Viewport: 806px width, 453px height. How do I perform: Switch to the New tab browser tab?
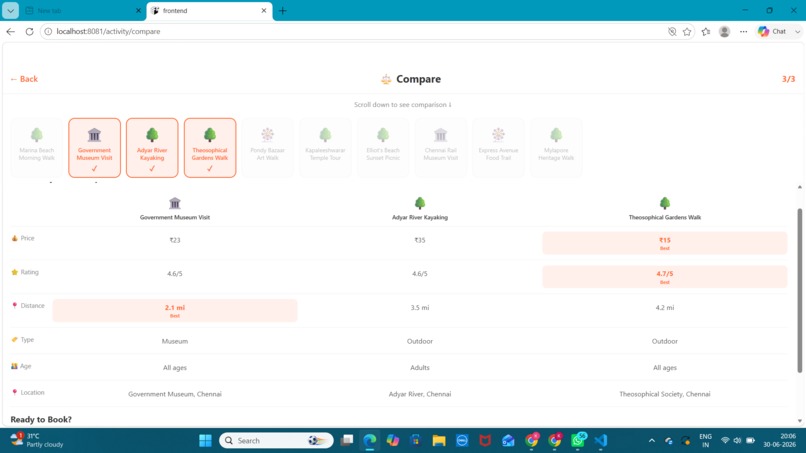coord(82,10)
